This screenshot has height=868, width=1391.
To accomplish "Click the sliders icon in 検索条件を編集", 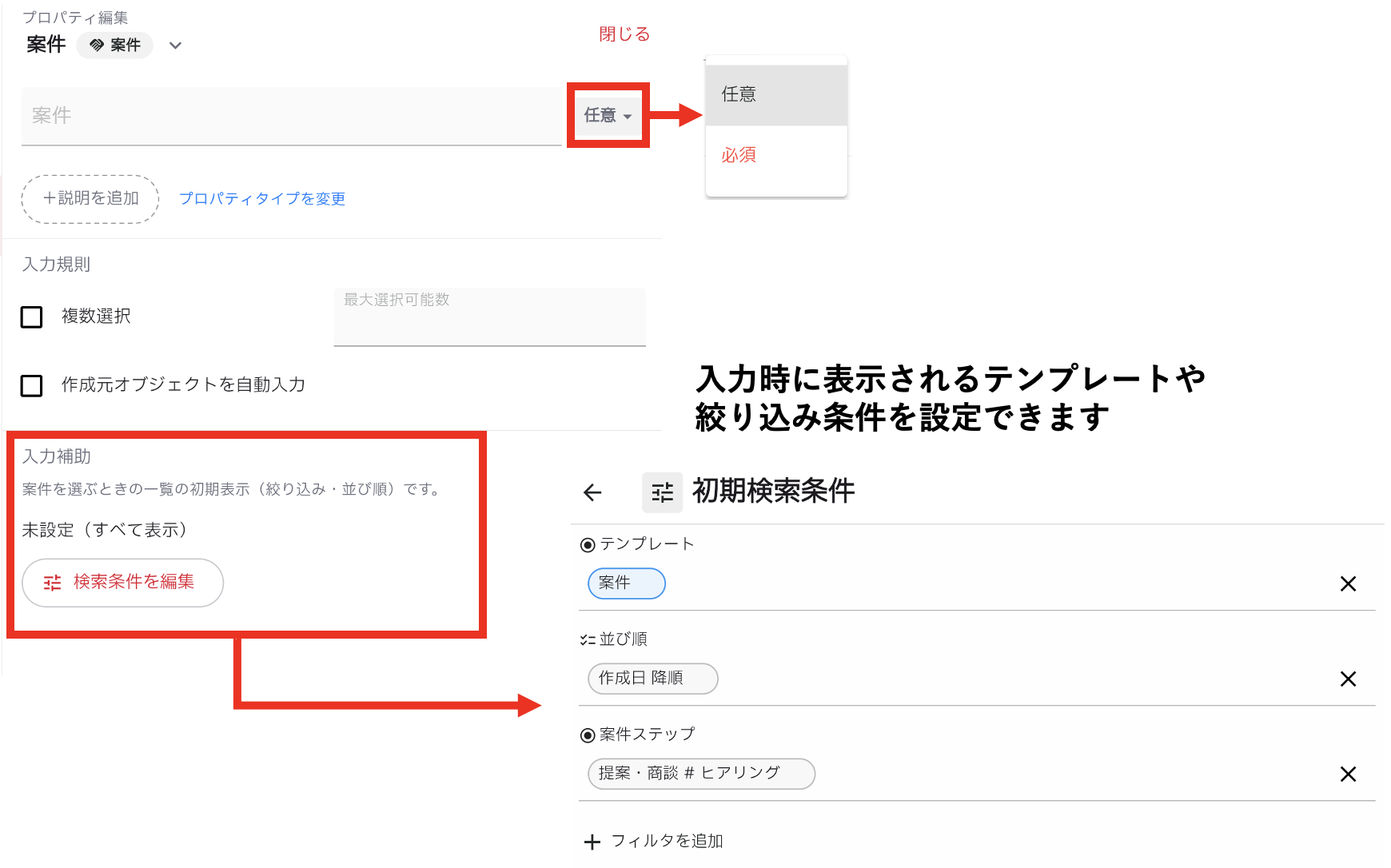I will point(52,583).
